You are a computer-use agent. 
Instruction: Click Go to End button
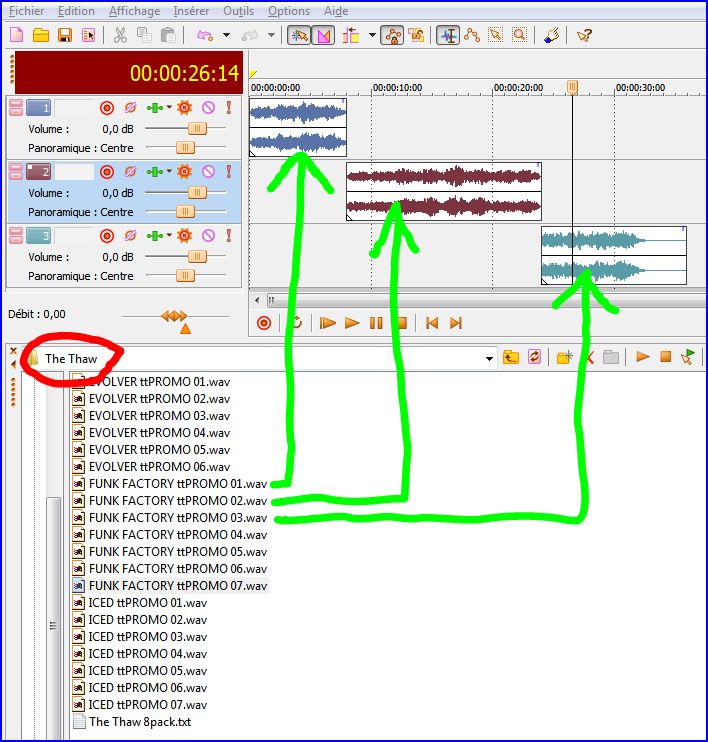pyautogui.click(x=456, y=323)
